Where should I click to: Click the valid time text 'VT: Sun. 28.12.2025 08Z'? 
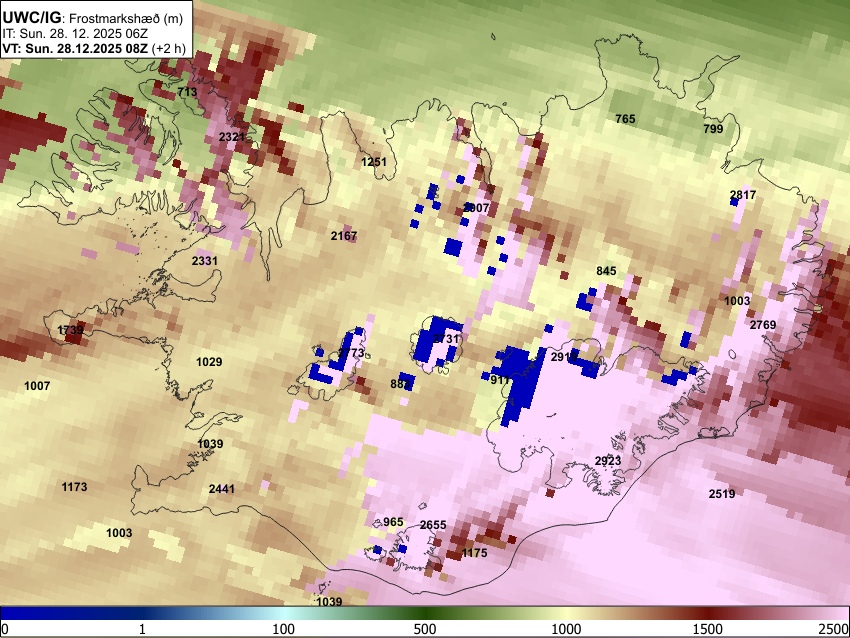click(75, 48)
